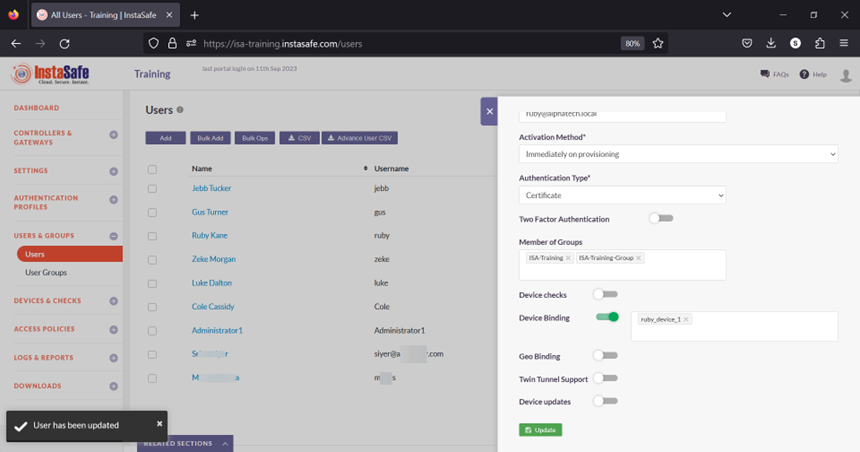Open Ruby Kane user link
Viewport: 860px width, 452px height.
point(211,236)
